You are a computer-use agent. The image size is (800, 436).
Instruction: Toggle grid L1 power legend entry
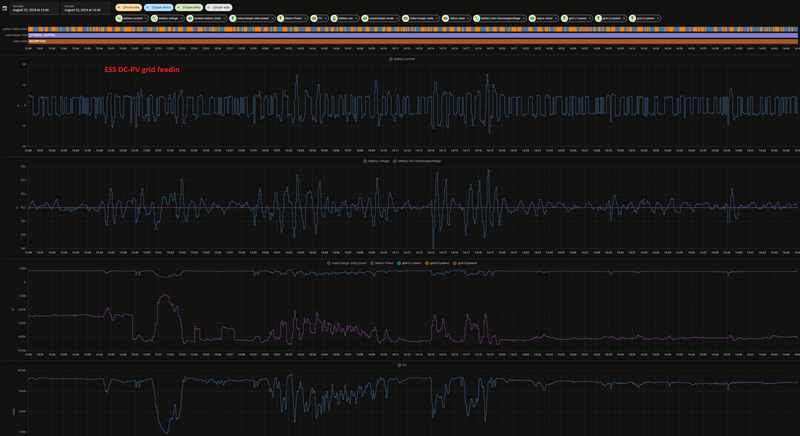[x=410, y=263]
